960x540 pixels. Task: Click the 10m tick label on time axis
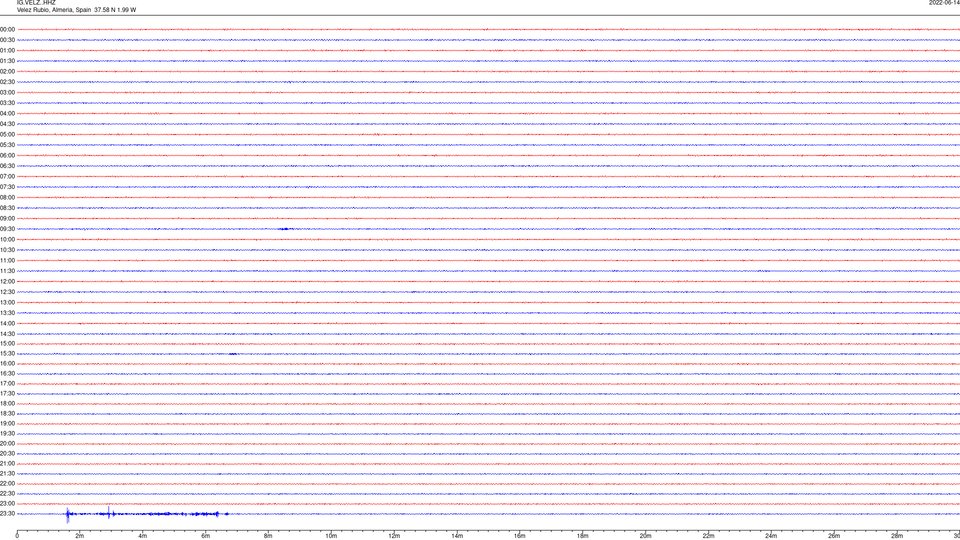(x=331, y=536)
